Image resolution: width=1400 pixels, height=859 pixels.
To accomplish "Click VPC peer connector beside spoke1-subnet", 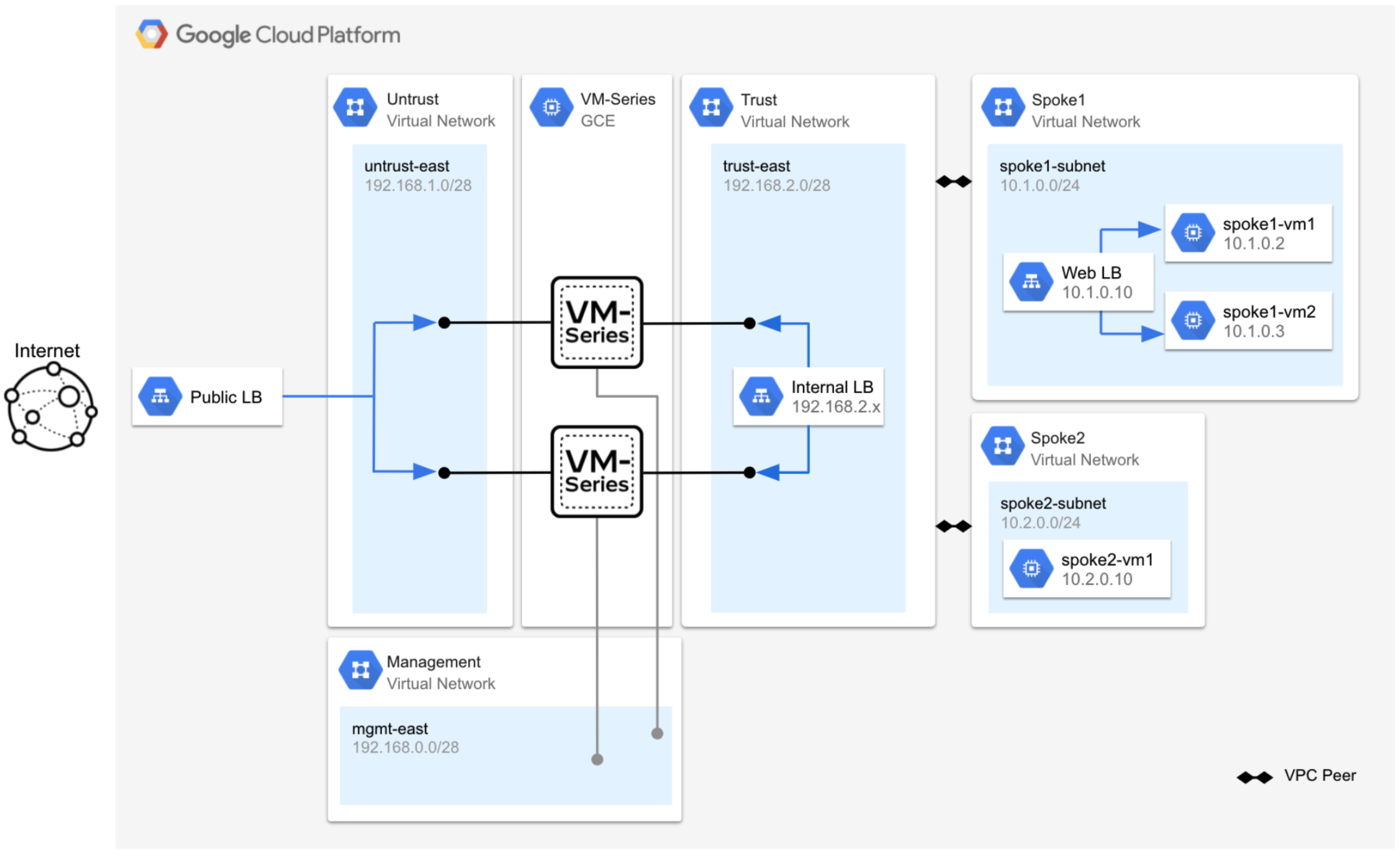I will pos(953,181).
